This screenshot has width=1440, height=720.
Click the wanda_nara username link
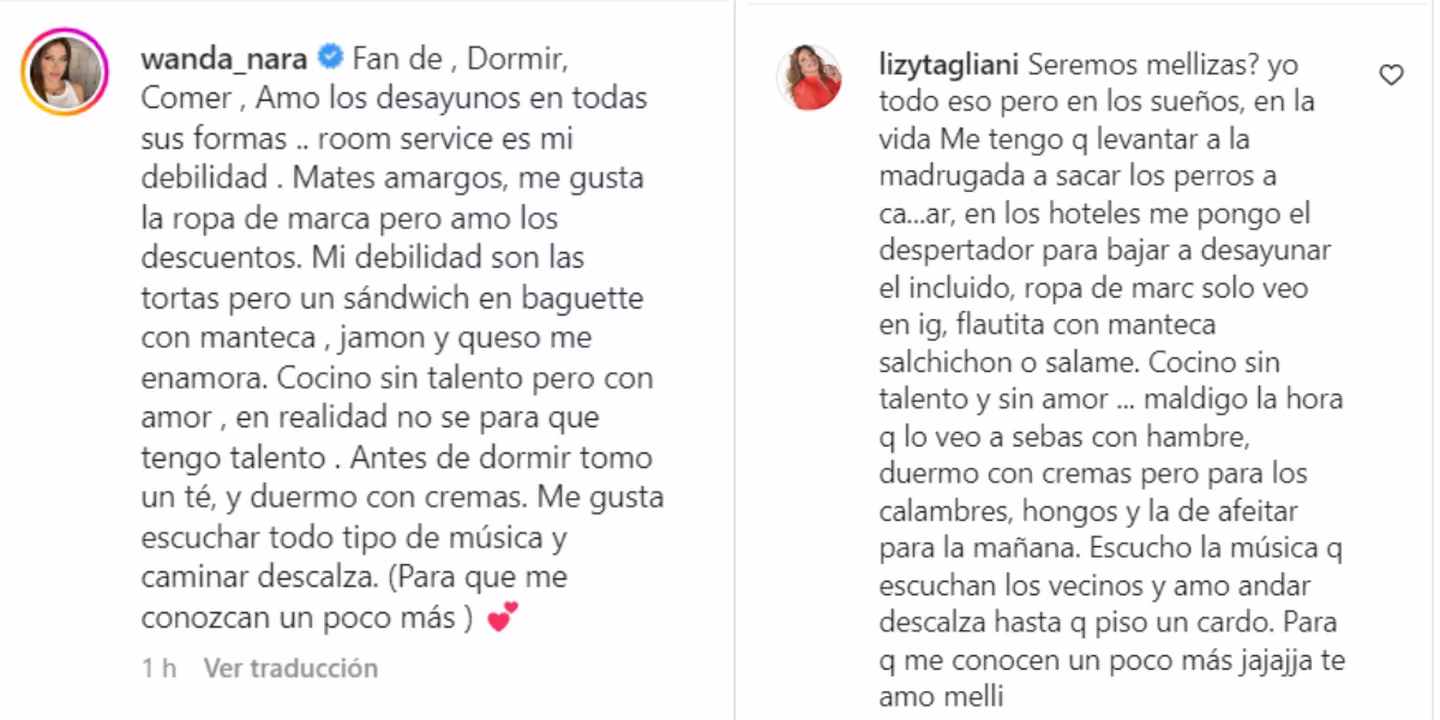point(224,59)
